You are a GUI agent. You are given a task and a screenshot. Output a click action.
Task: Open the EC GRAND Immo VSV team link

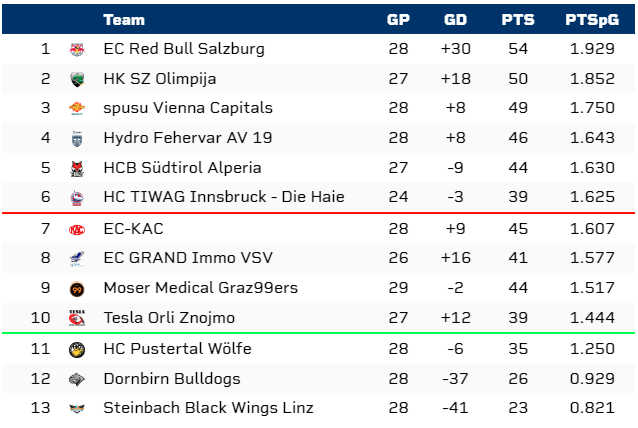click(x=188, y=257)
